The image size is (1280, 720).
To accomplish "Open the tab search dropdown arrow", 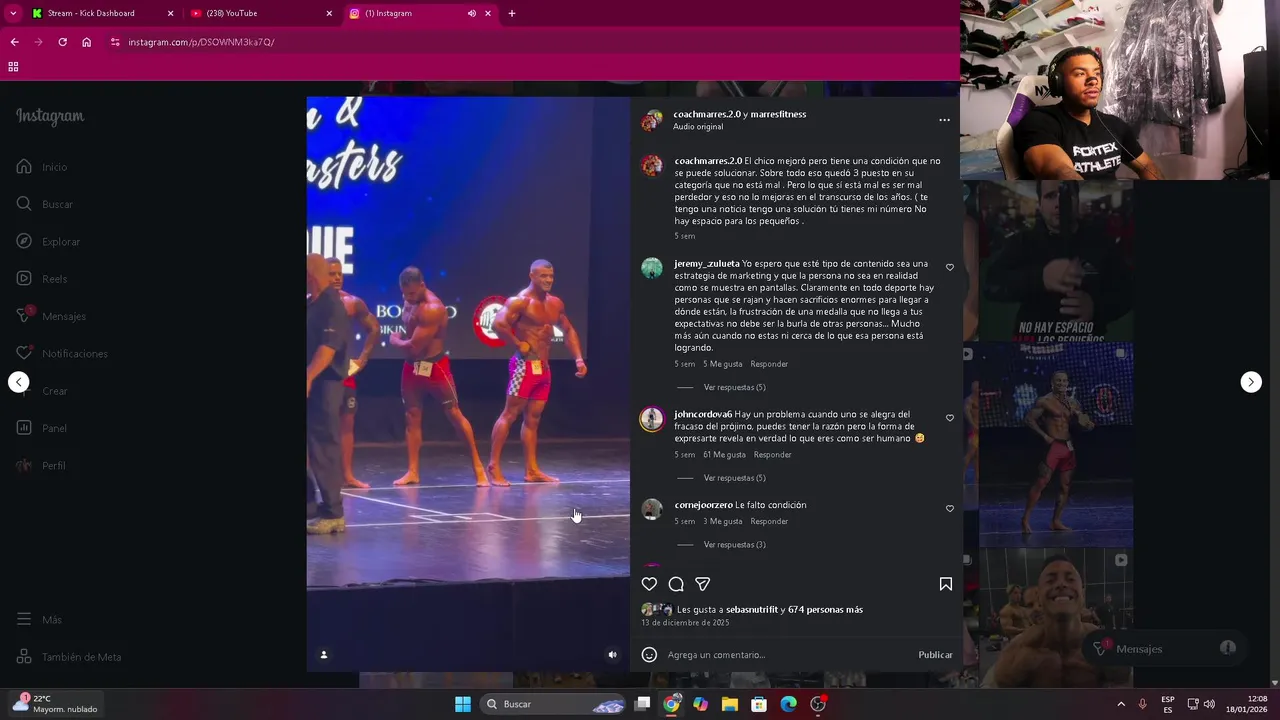I will [x=13, y=13].
